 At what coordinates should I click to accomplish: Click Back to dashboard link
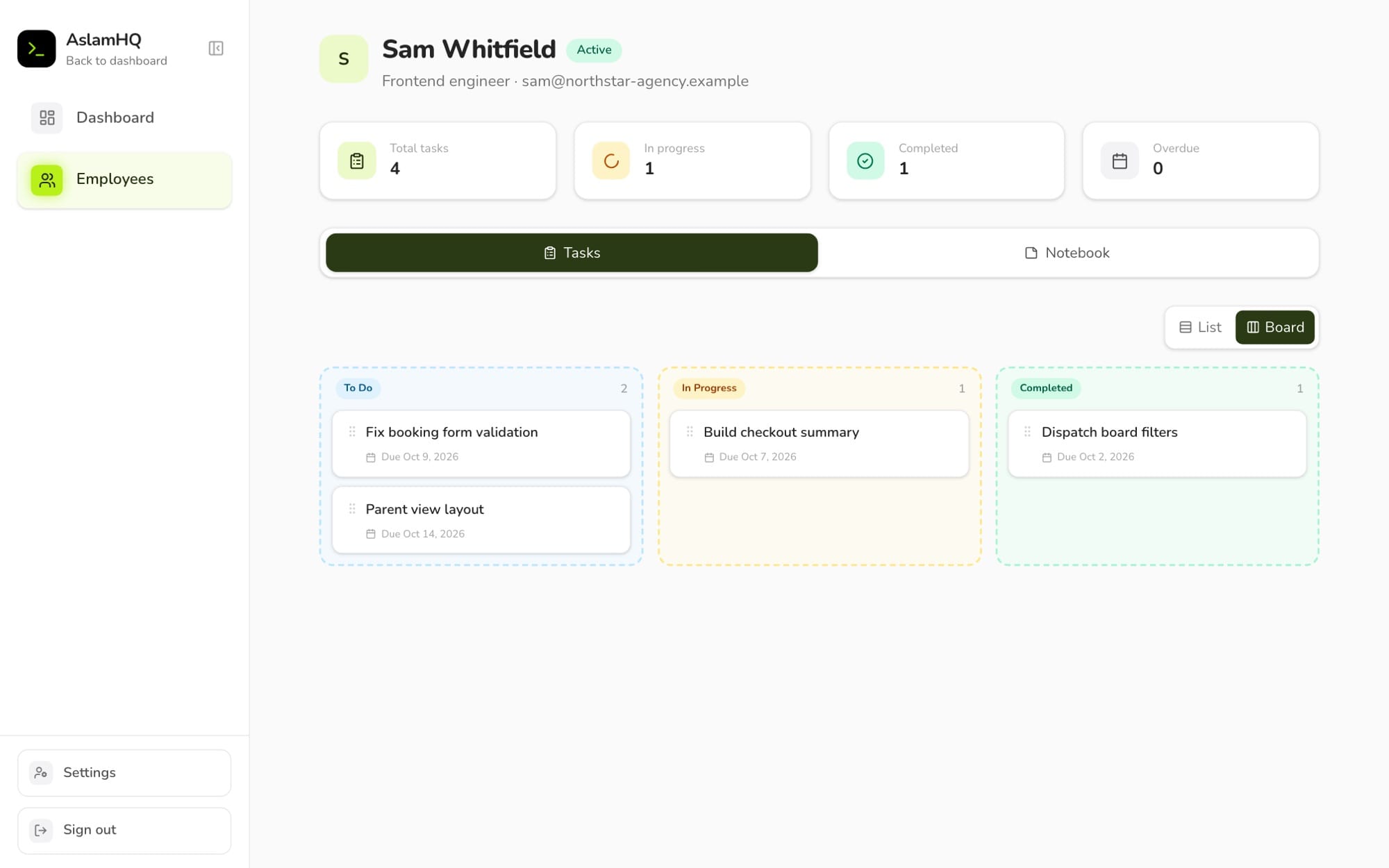(117, 61)
